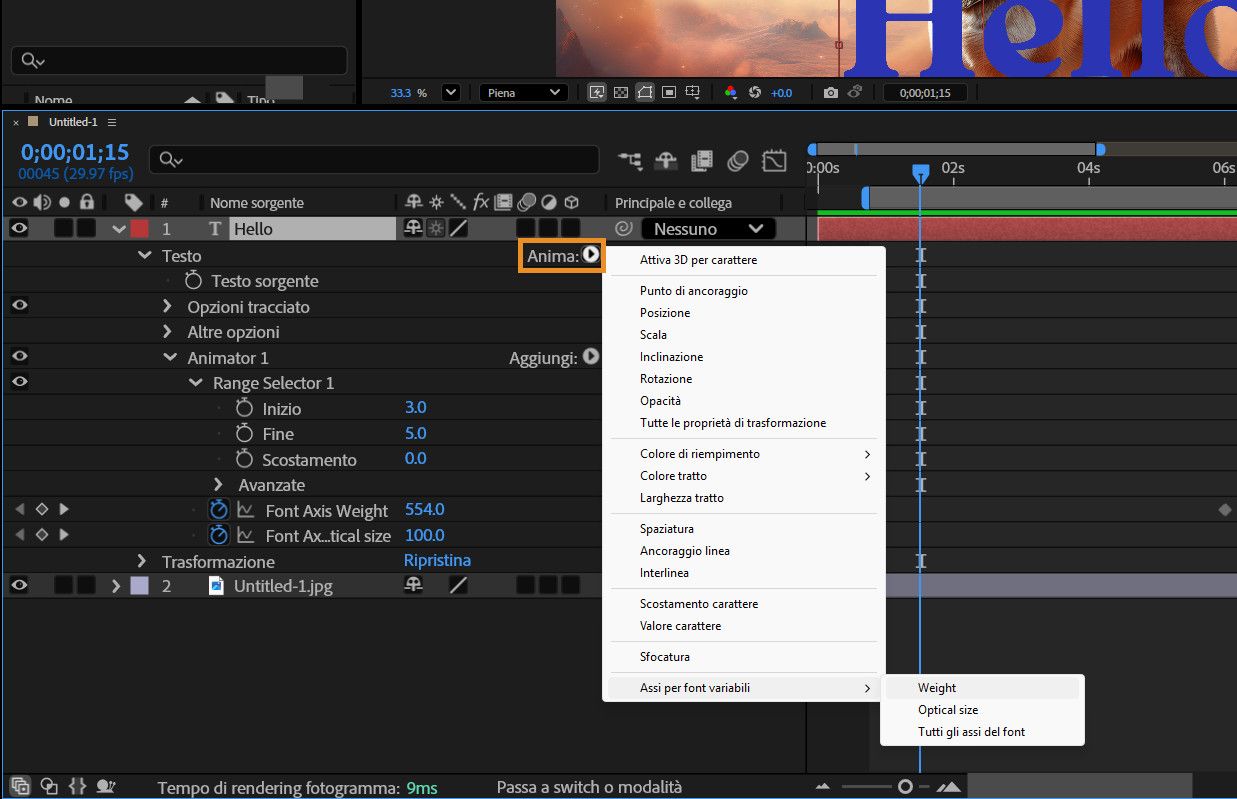1237x799 pixels.
Task: Open the Graph Editor button
Action: click(774, 160)
